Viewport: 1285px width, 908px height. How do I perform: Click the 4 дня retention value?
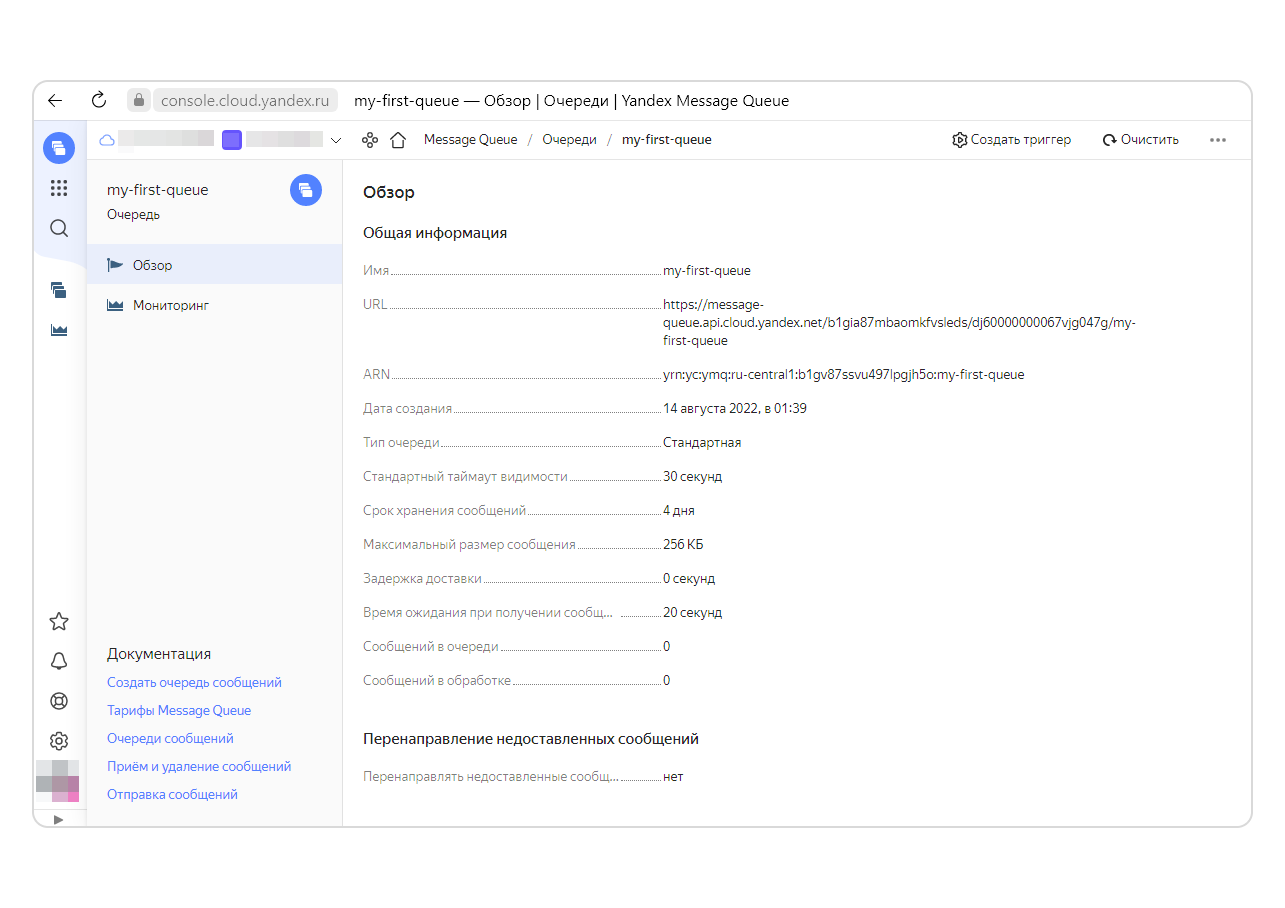pyautogui.click(x=679, y=511)
